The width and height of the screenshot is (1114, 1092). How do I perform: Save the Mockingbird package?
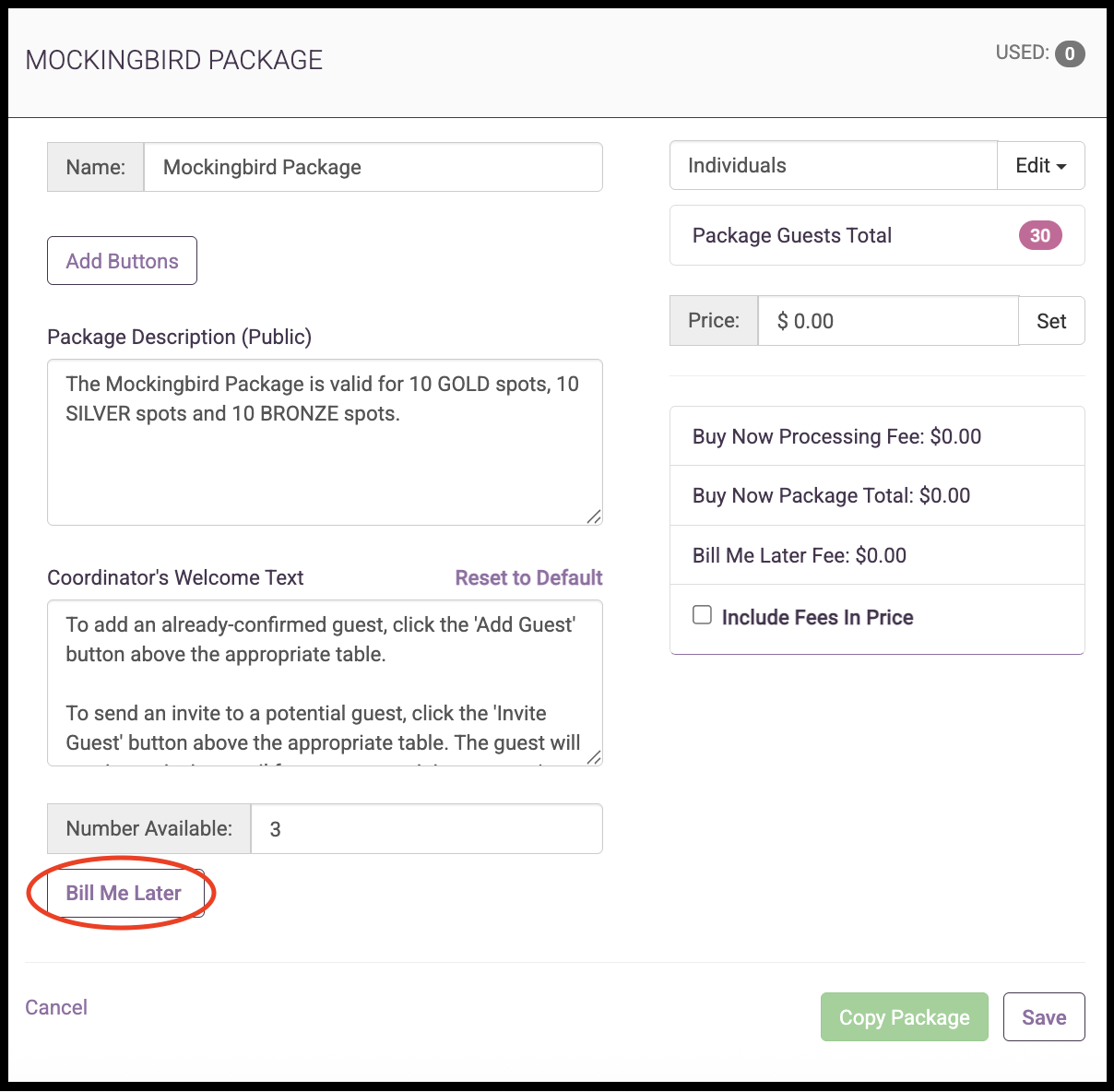1044,1017
